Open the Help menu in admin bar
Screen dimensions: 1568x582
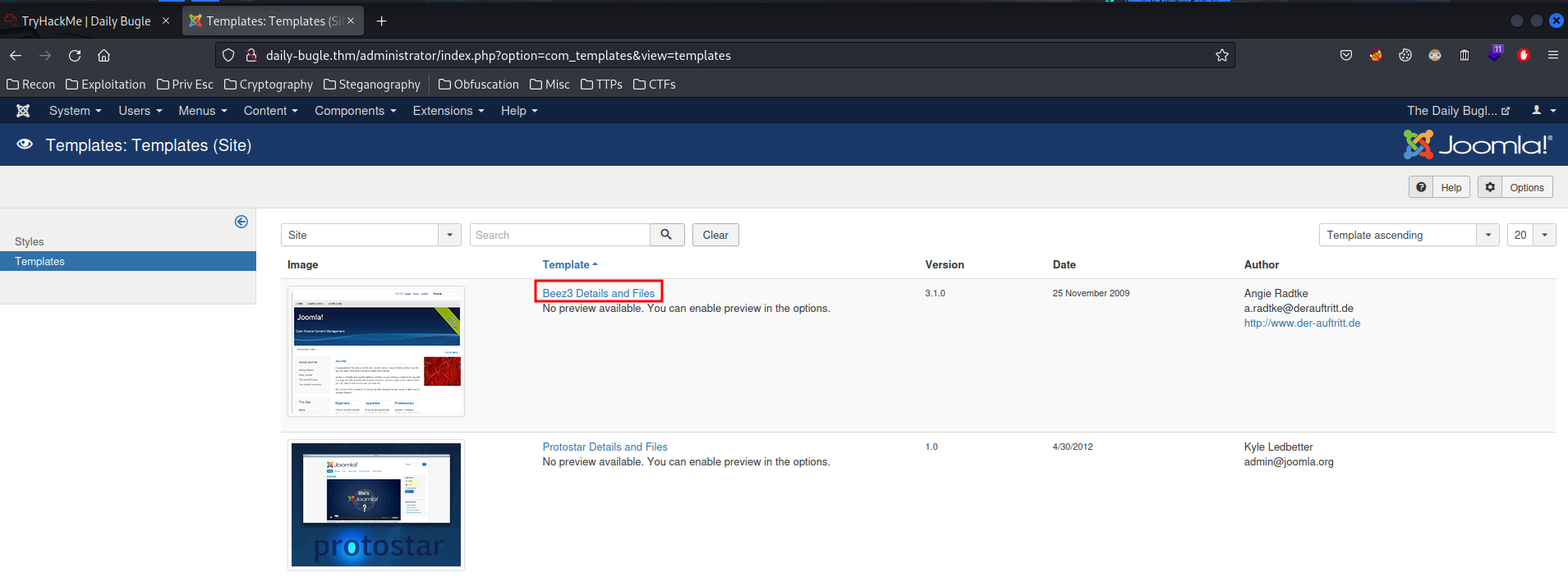pos(519,111)
